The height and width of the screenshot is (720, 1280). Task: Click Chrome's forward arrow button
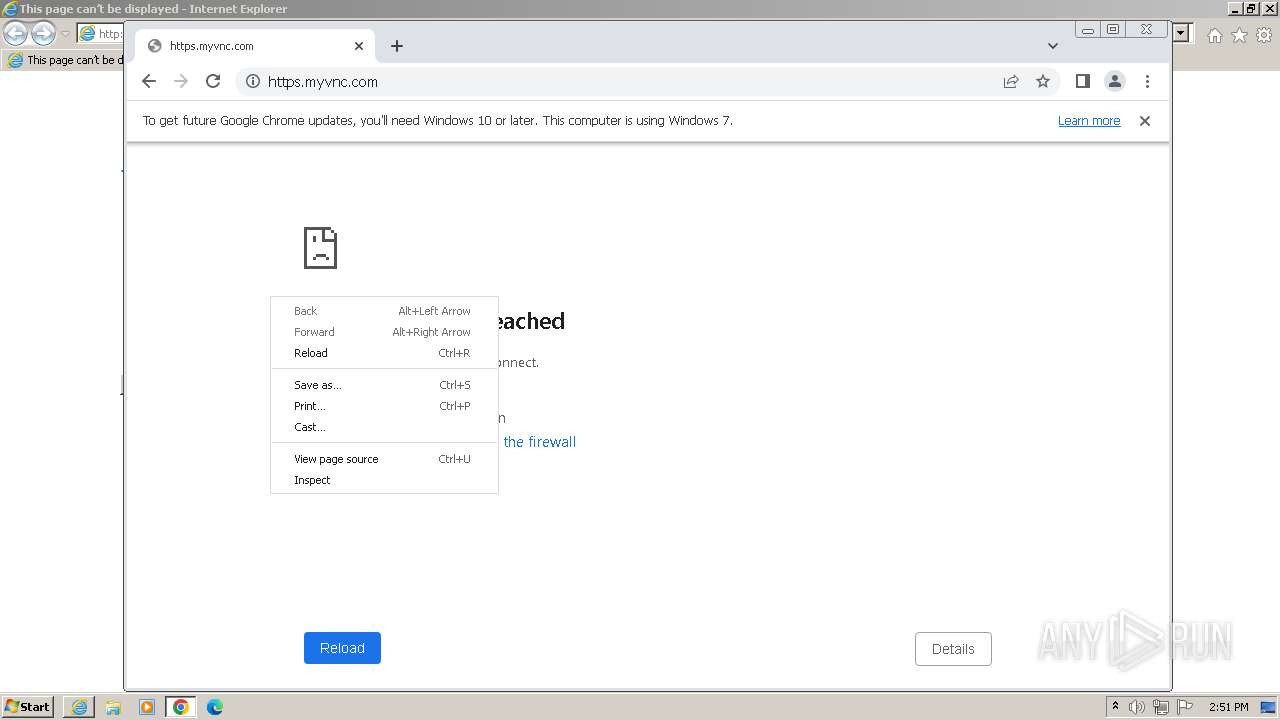(x=181, y=82)
